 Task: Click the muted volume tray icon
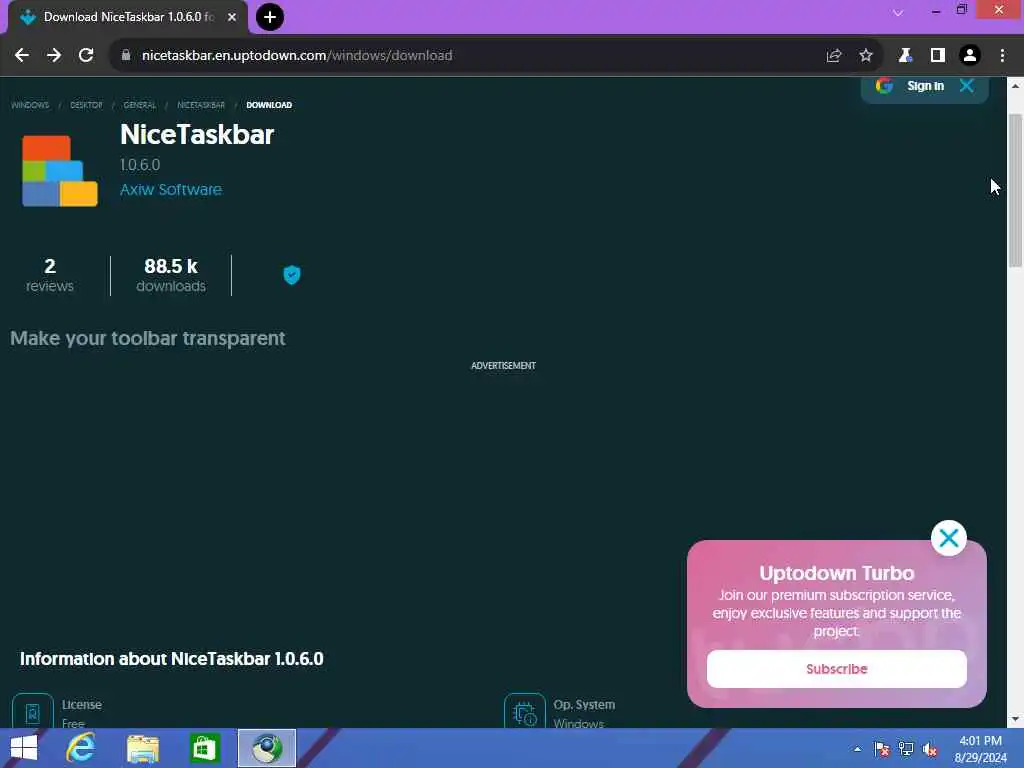pyautogui.click(x=930, y=749)
